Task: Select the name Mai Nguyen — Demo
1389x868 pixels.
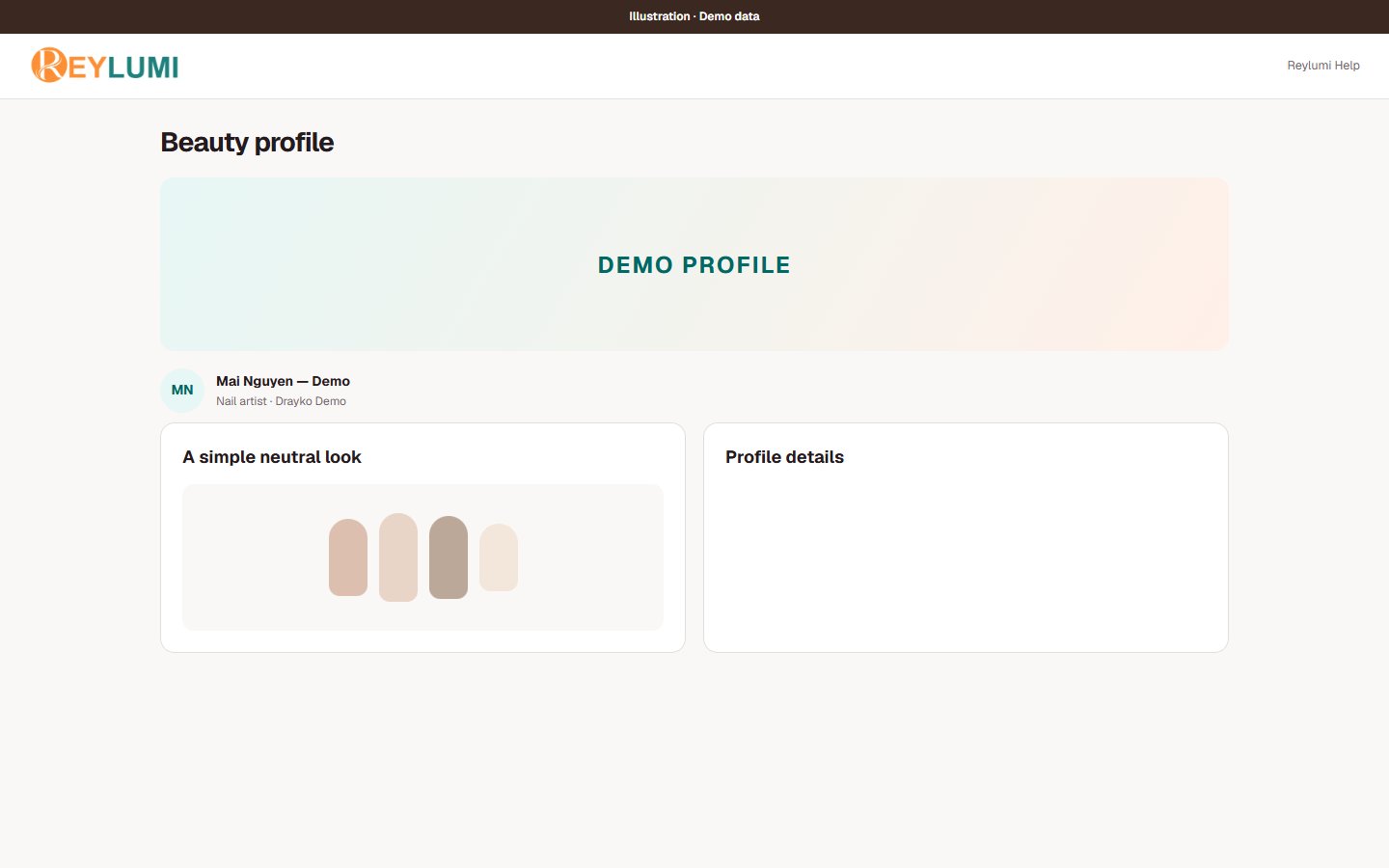Action: [x=283, y=381]
